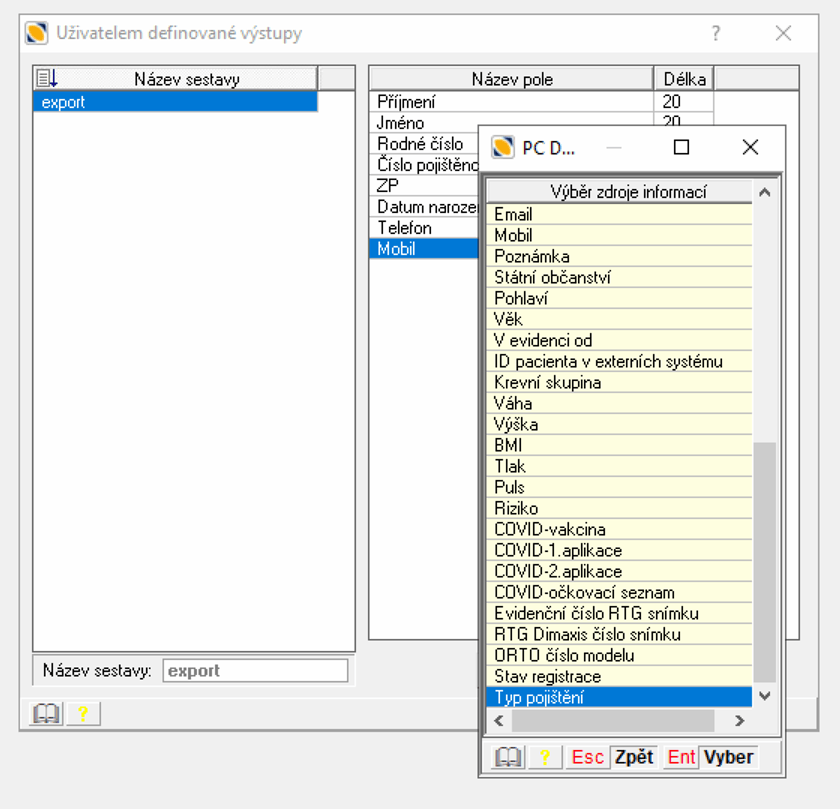This screenshot has width=840, height=809.
Task: Click the title bar help question mark
Action: (x=715, y=33)
